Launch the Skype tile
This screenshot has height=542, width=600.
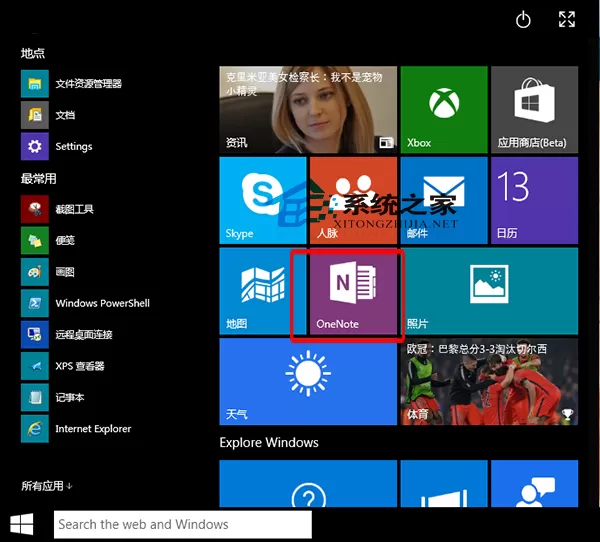(x=263, y=200)
